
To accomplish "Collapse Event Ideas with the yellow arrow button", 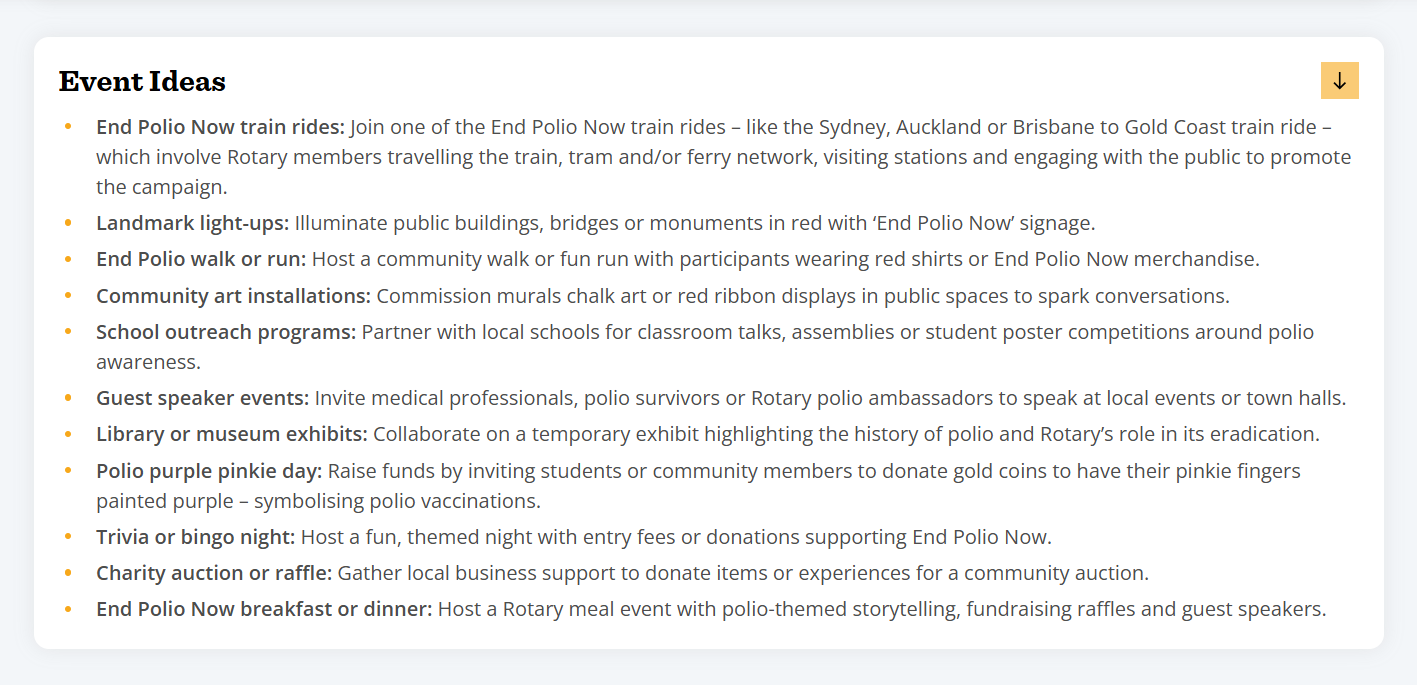I will tap(1339, 81).
